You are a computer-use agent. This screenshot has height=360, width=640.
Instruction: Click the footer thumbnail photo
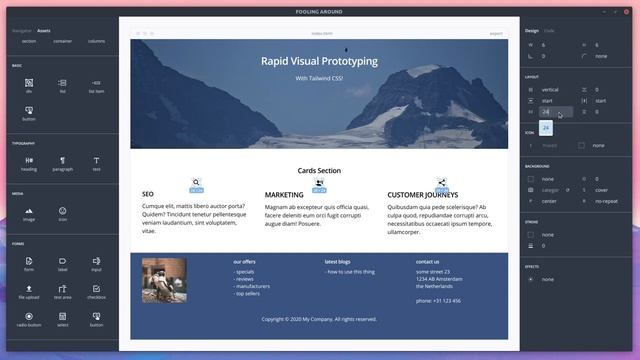[164, 280]
